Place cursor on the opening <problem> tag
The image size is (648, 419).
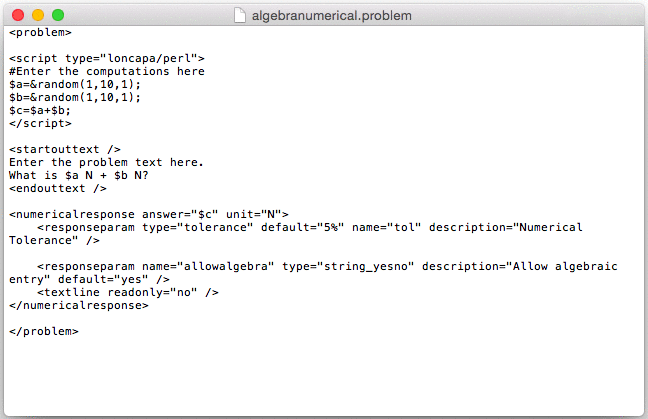tap(40, 33)
